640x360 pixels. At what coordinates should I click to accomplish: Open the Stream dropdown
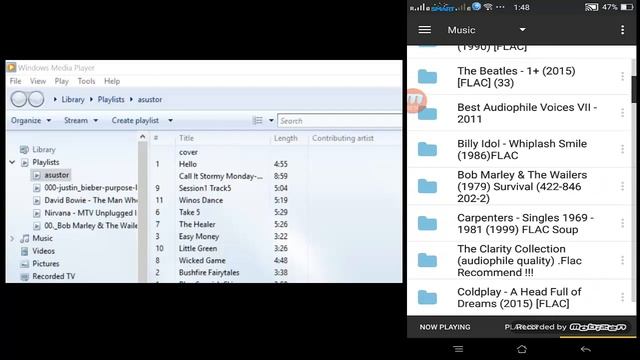(81, 120)
